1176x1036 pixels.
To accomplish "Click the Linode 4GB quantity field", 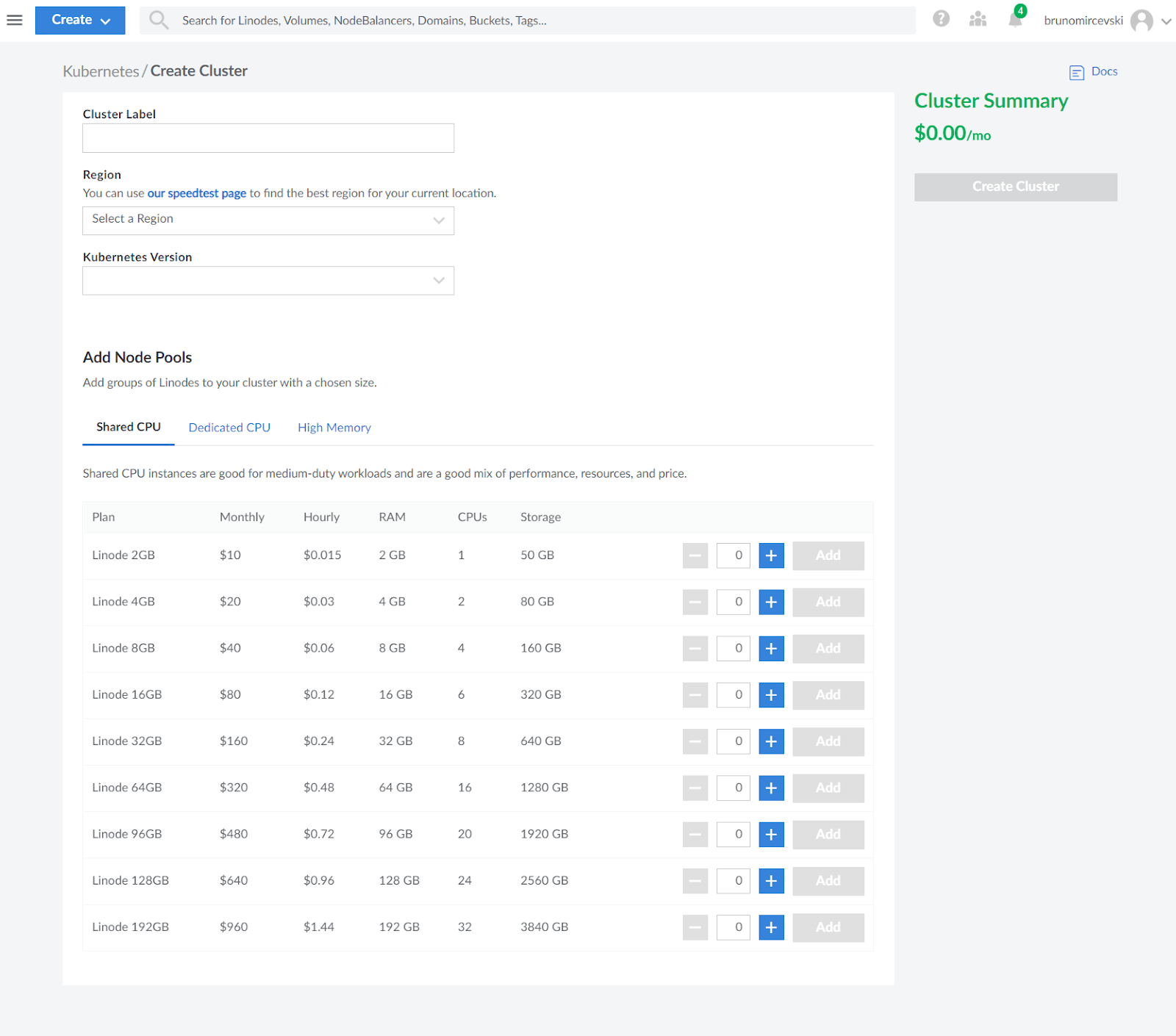I will pos(734,602).
